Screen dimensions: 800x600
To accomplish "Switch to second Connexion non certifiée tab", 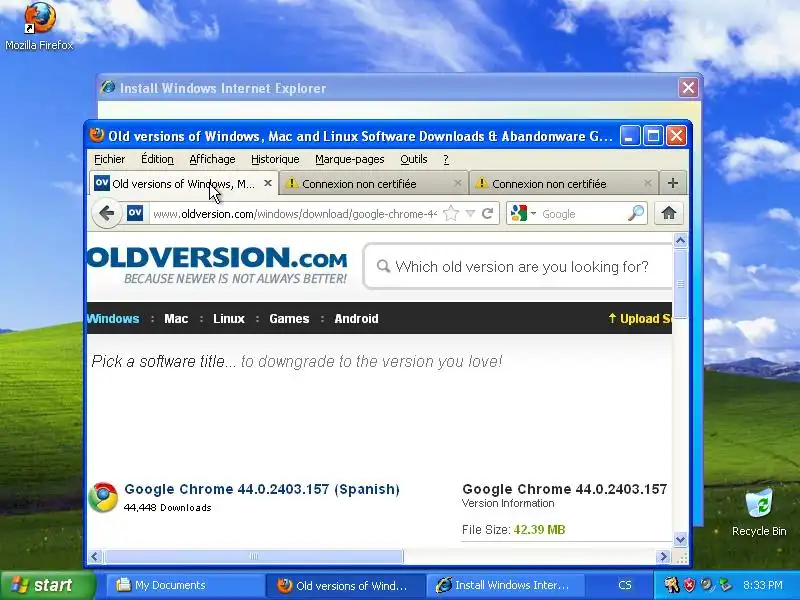I will click(563, 184).
